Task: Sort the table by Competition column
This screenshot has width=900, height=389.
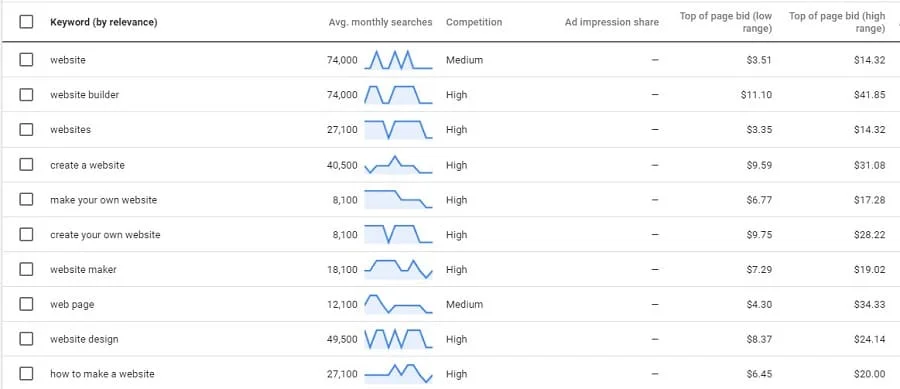Action: (x=474, y=22)
